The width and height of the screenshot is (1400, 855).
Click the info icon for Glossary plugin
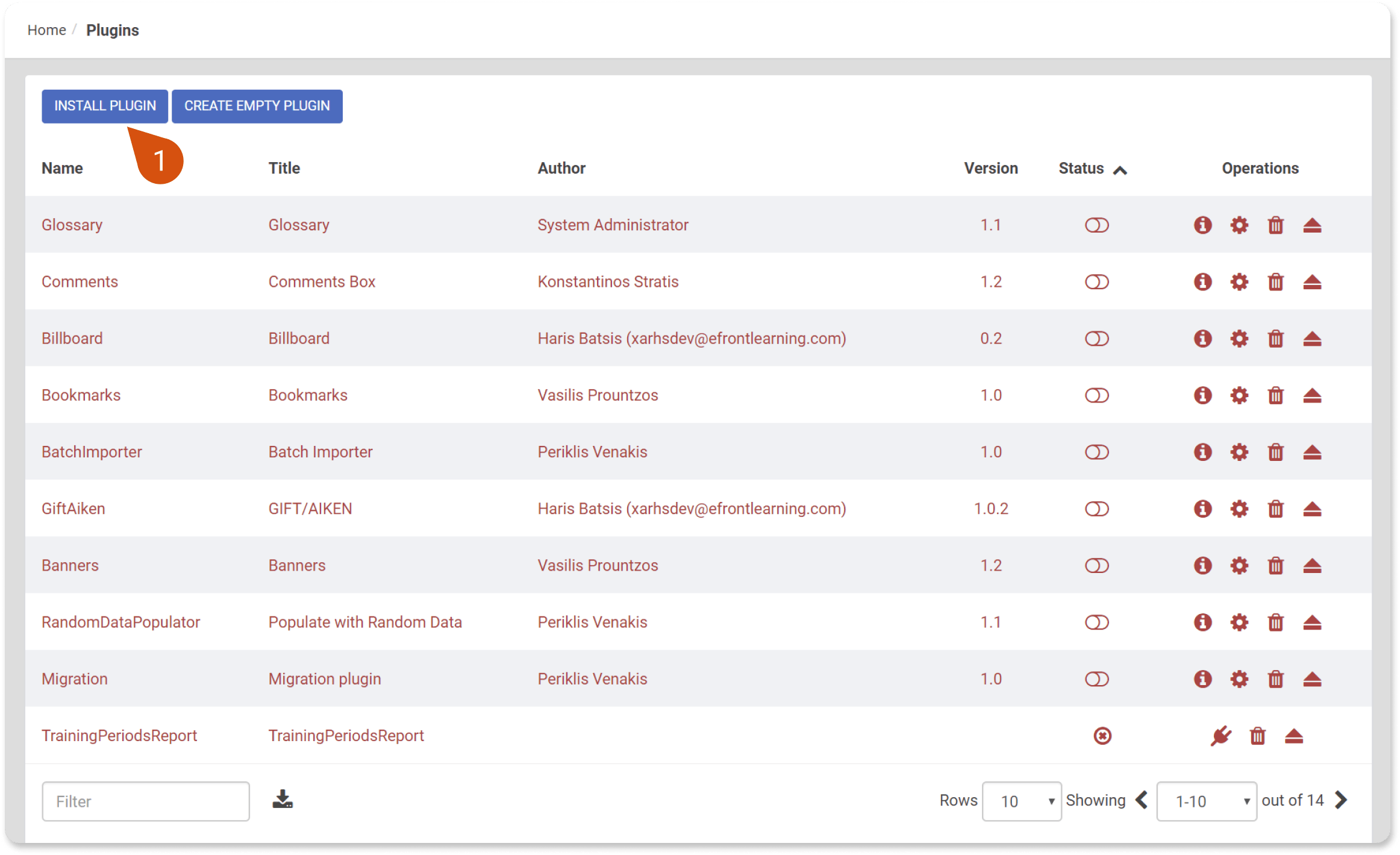(x=1202, y=225)
